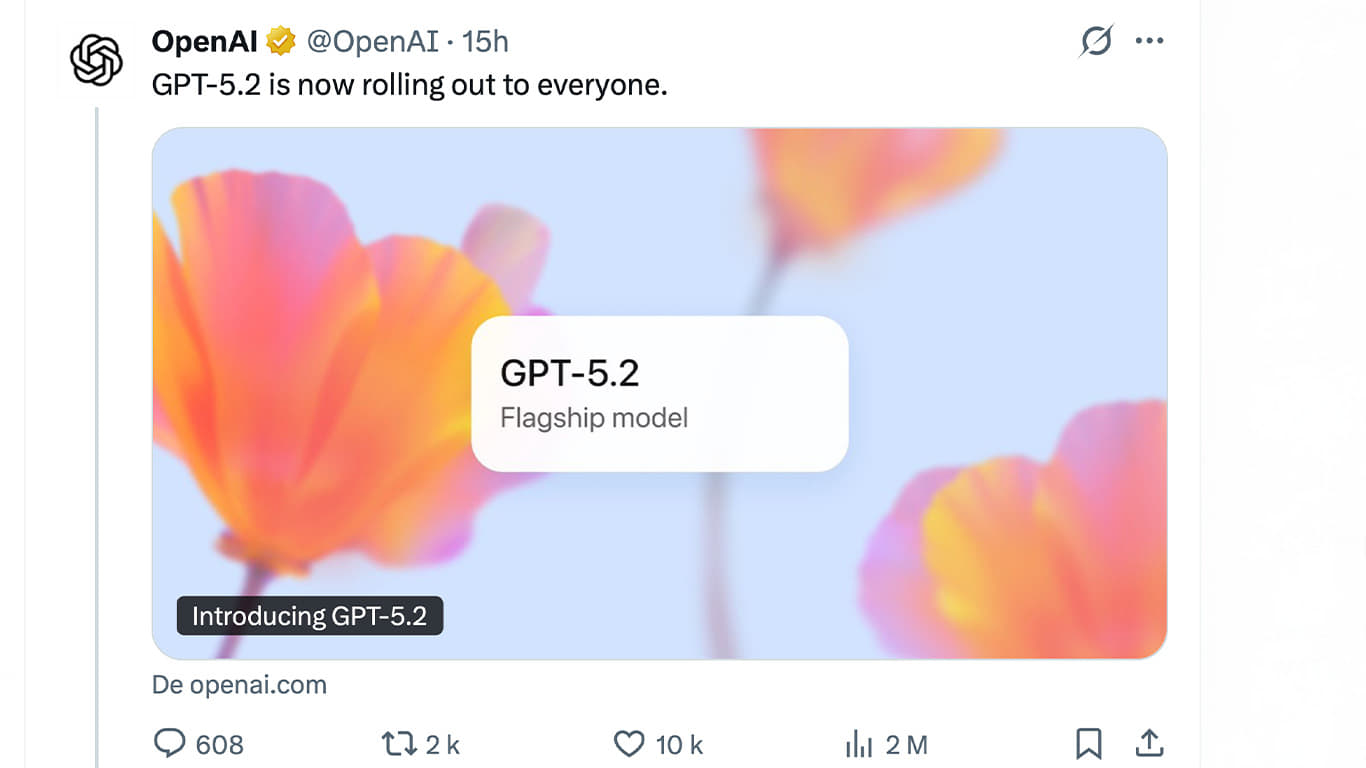Viewport: 1366px width, 768px height.
Task: Click the post text about GPT-5.2 rollout
Action: [x=409, y=85]
